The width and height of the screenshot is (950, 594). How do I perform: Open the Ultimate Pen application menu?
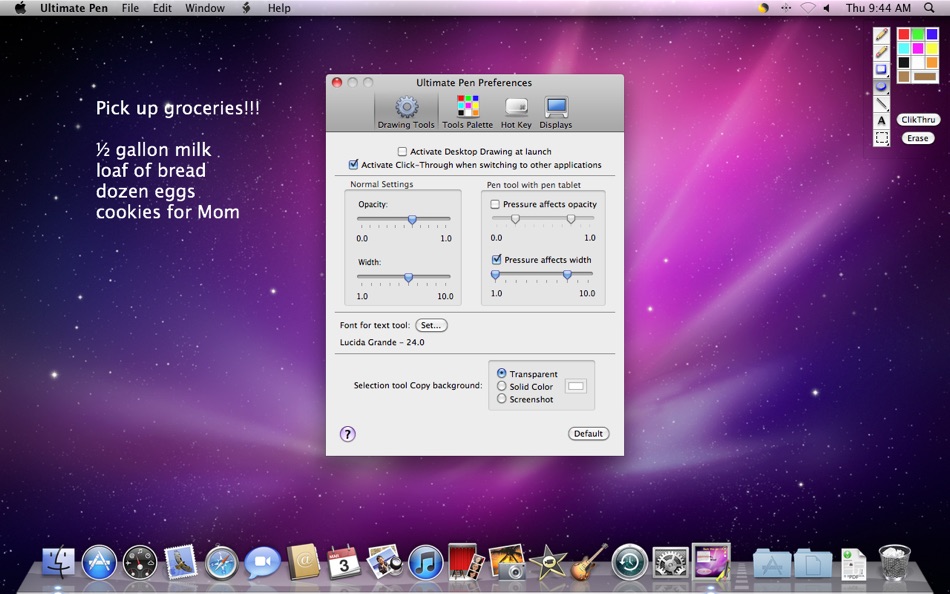coord(74,8)
